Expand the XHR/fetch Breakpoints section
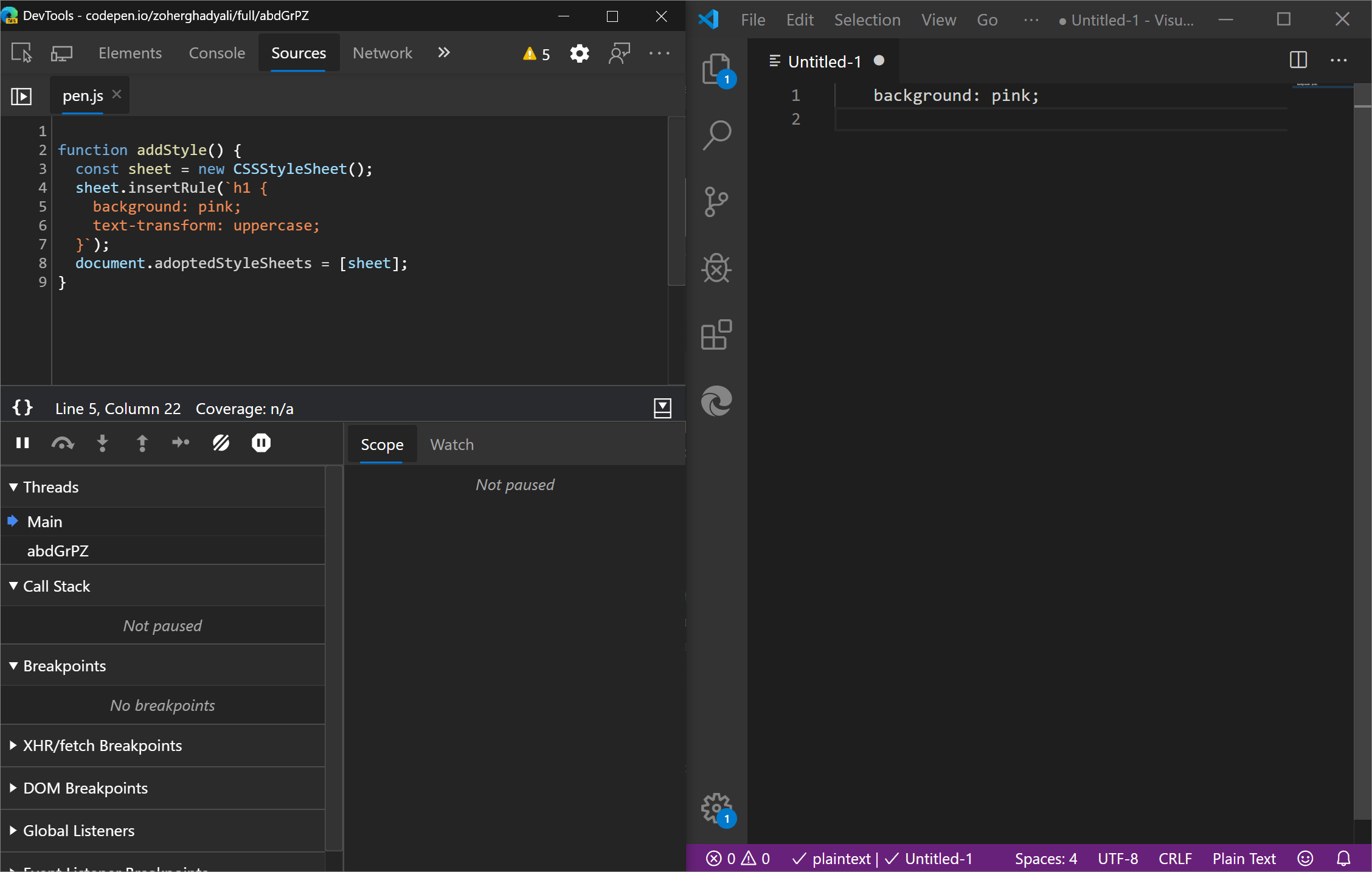 pyautogui.click(x=103, y=745)
